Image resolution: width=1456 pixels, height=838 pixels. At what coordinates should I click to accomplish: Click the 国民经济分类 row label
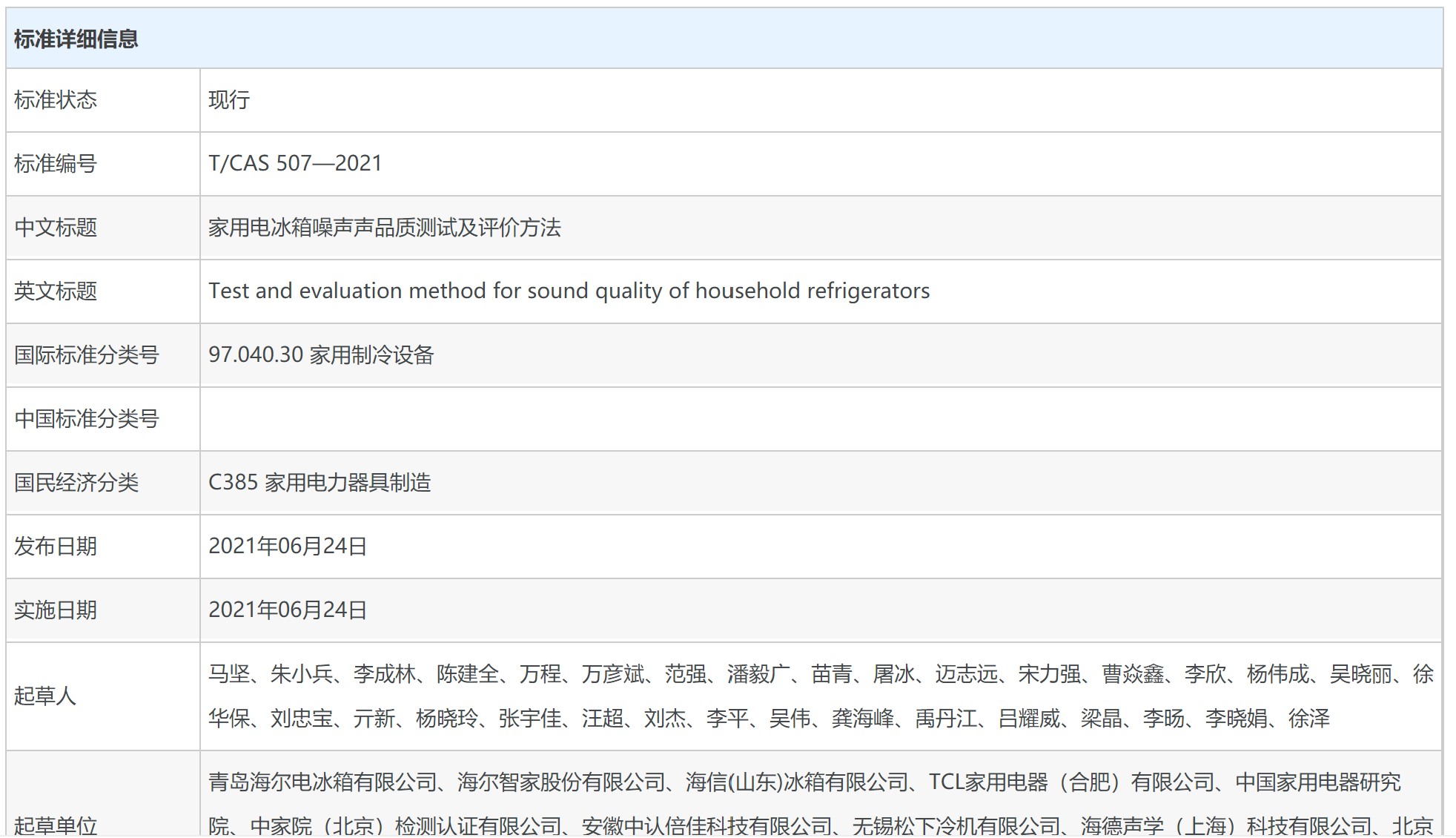76,483
